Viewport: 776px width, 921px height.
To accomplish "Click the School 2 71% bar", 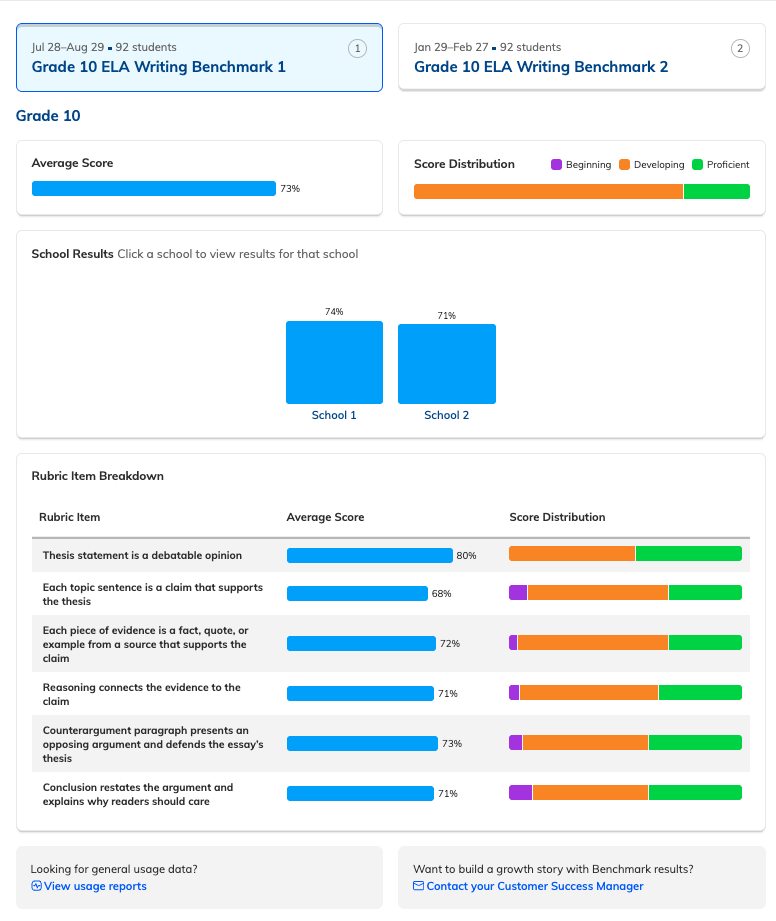I will coord(447,364).
